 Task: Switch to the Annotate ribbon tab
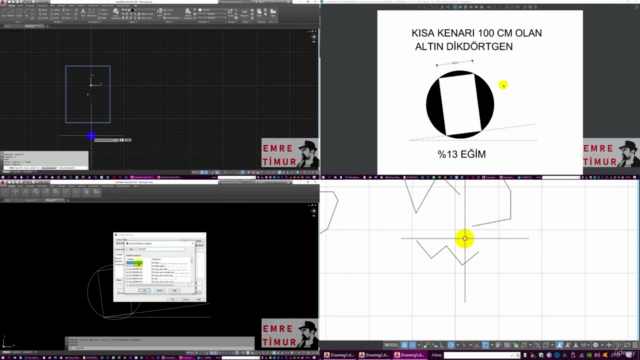click(x=30, y=6)
